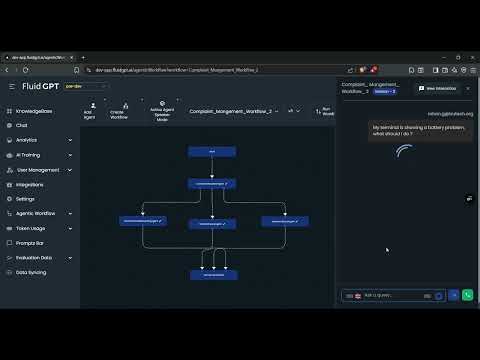Click the browser back arrow
The image size is (480, 360).
click(7, 70)
